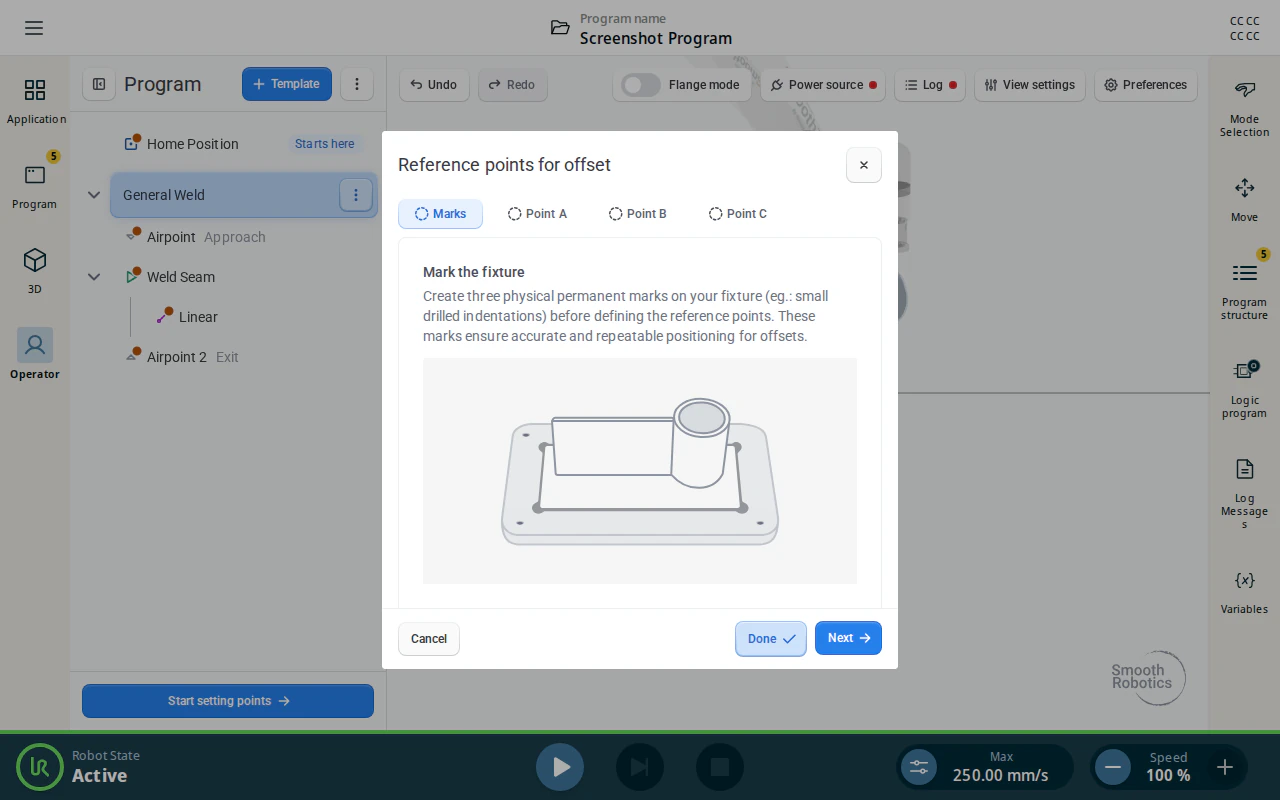Open the Program sidebar section
Image resolution: width=1280 pixels, height=800 pixels.
tap(35, 187)
